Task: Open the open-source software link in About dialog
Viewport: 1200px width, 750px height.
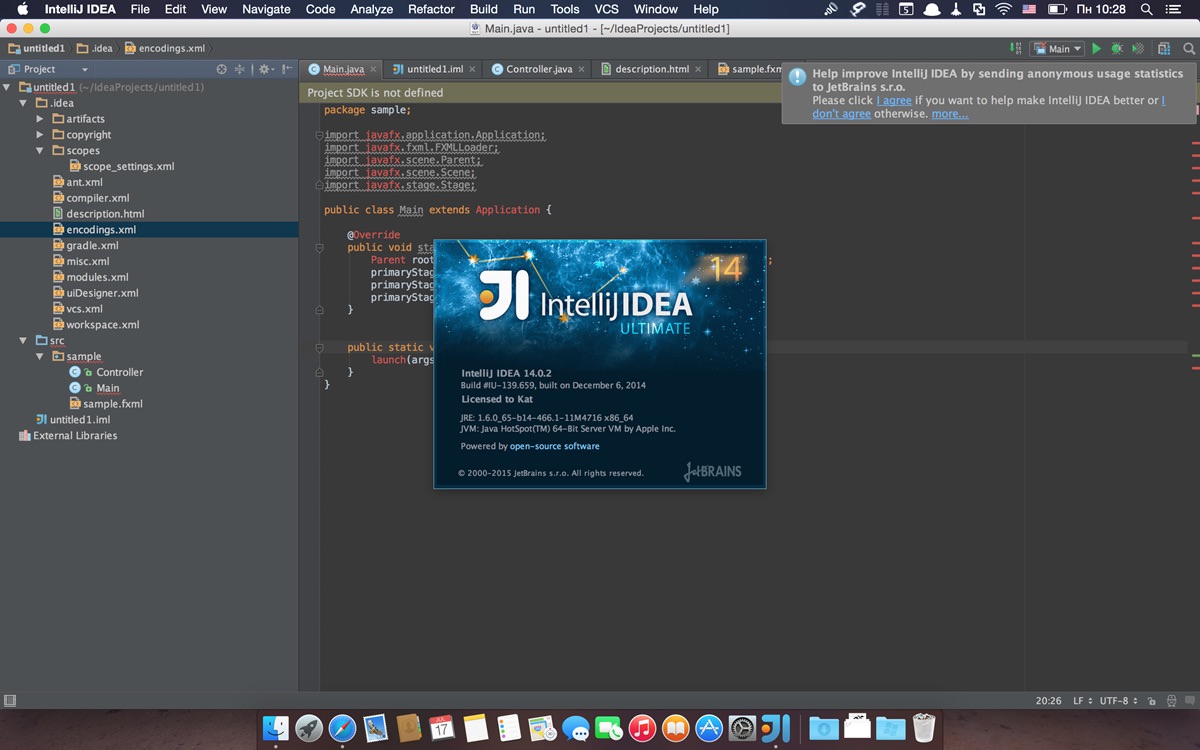Action: (555, 446)
